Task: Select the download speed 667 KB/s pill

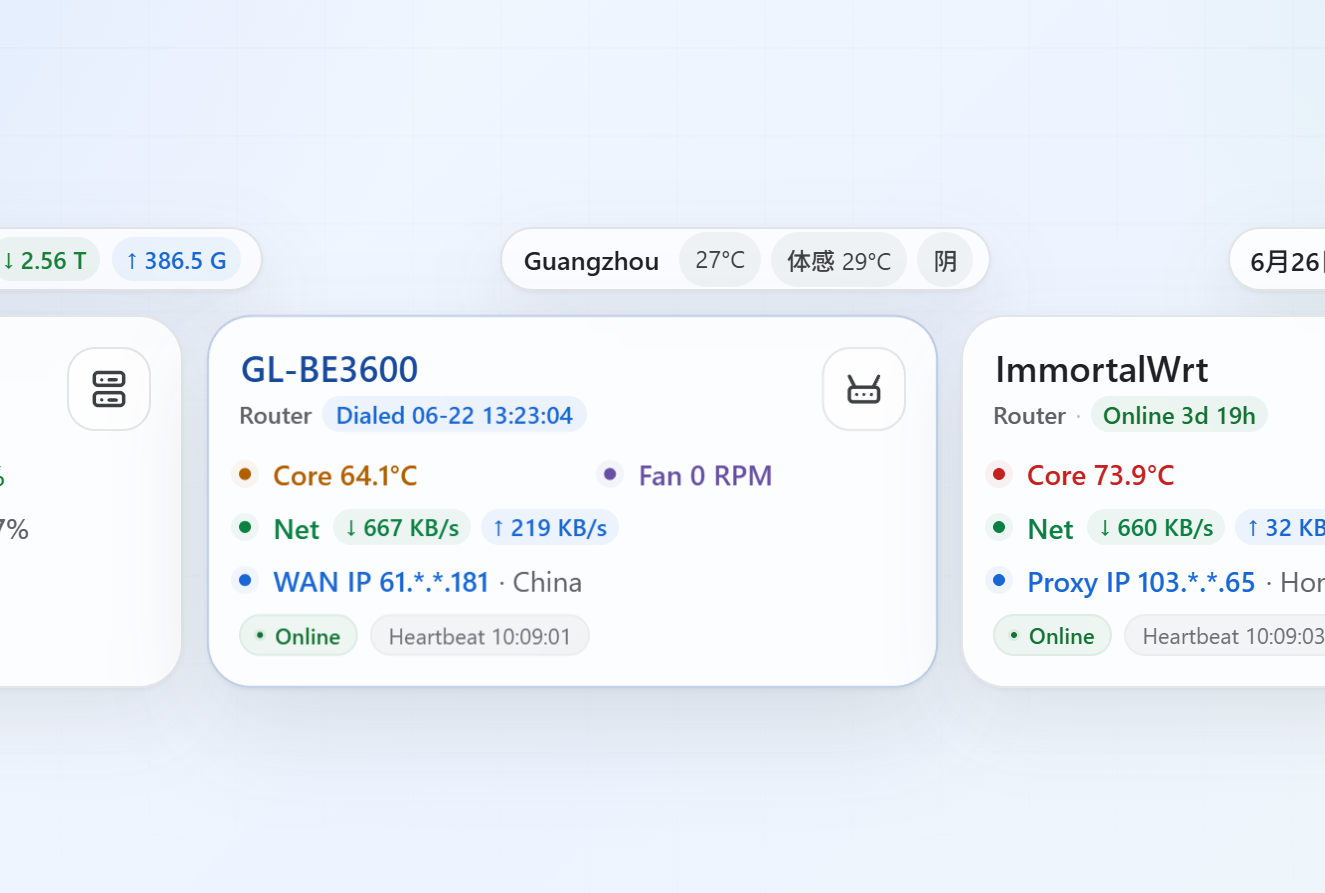Action: pyautogui.click(x=402, y=527)
